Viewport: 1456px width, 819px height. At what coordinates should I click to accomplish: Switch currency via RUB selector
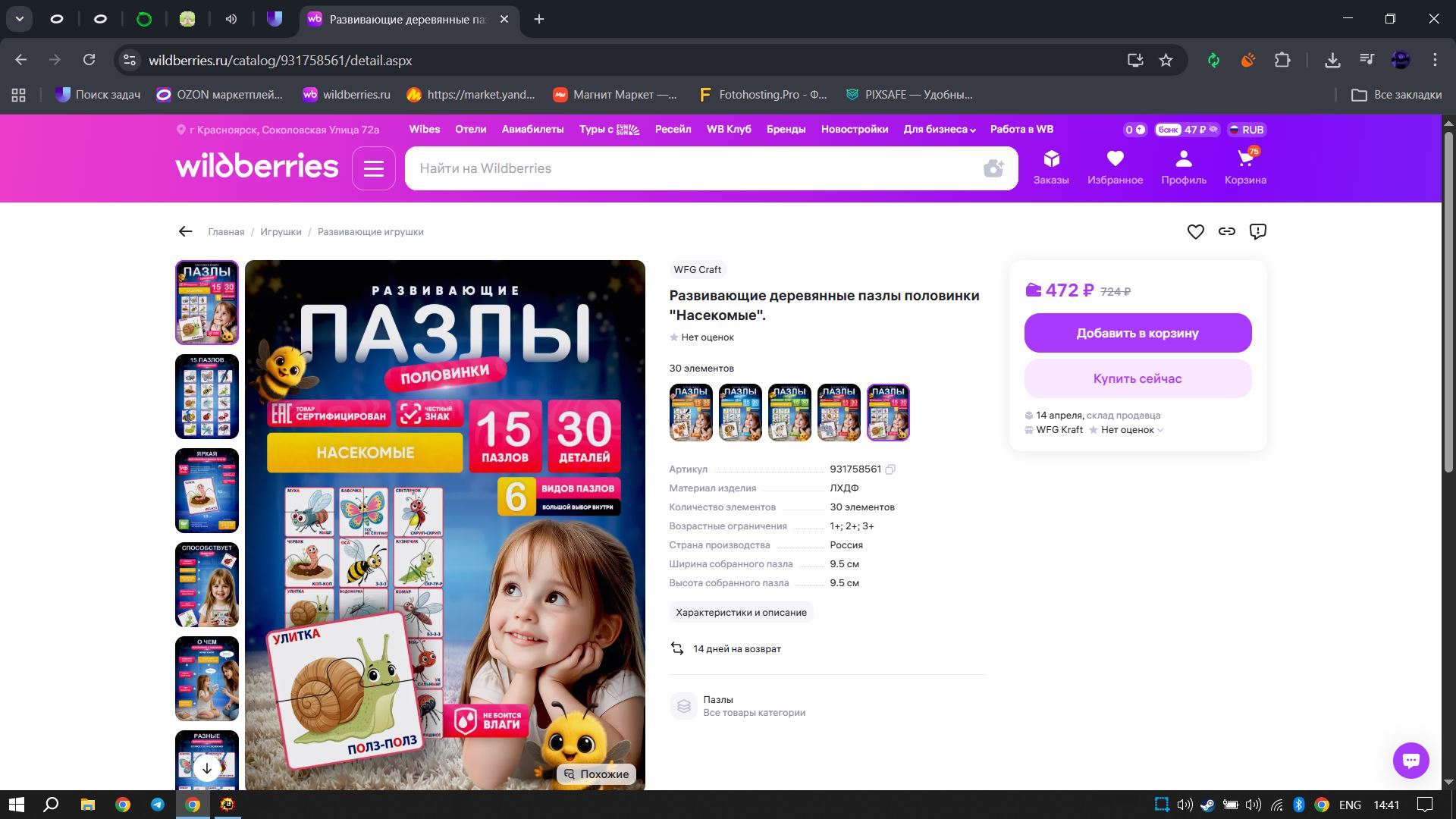click(1246, 130)
